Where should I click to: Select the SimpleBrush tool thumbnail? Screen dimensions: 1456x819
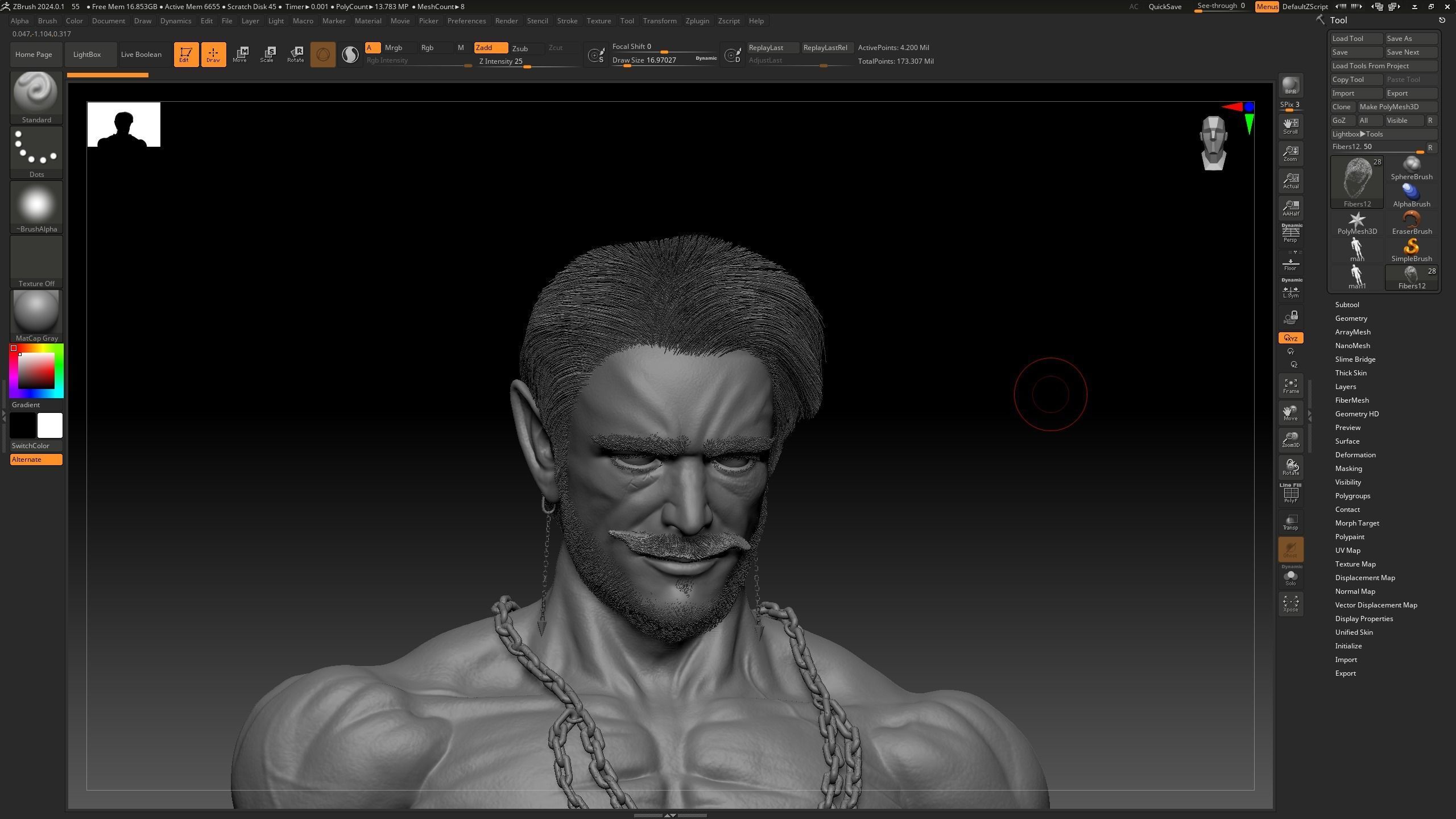(1412, 250)
